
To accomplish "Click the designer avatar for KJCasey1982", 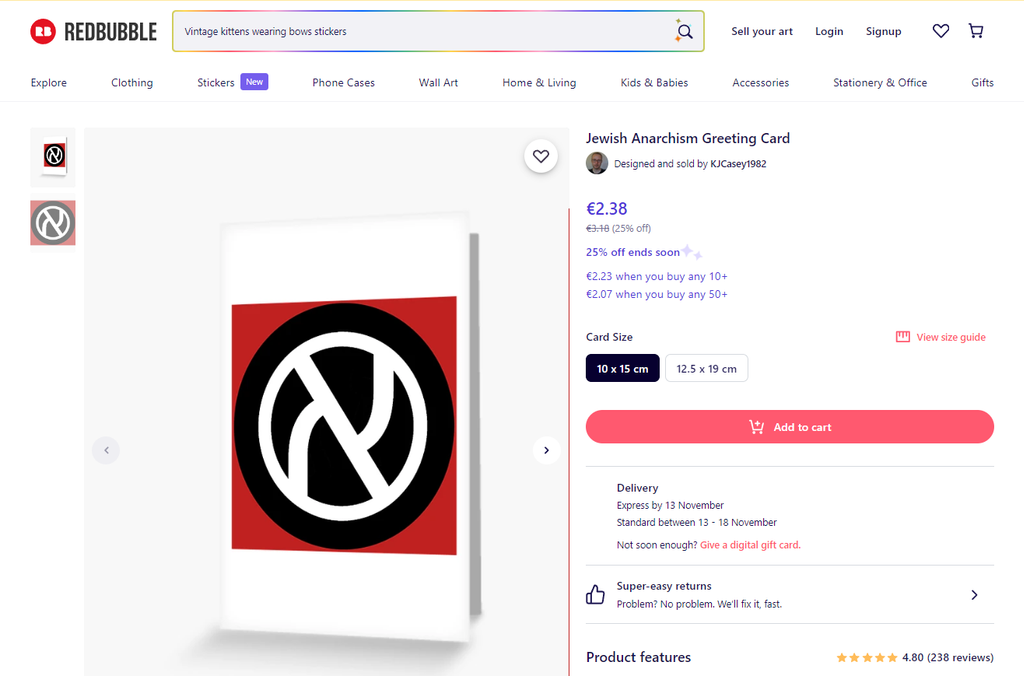I will tap(597, 163).
